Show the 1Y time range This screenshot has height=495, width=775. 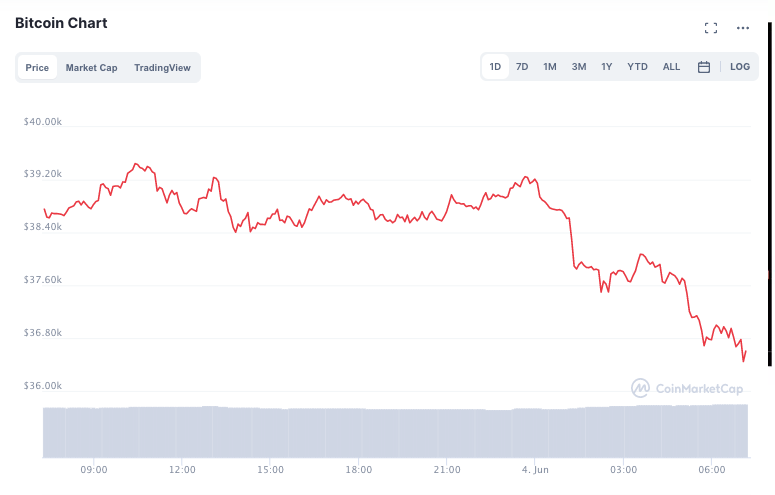[607, 67]
